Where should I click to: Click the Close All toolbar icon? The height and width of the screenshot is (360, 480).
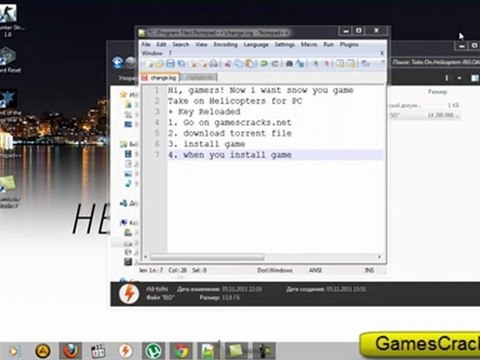204,63
